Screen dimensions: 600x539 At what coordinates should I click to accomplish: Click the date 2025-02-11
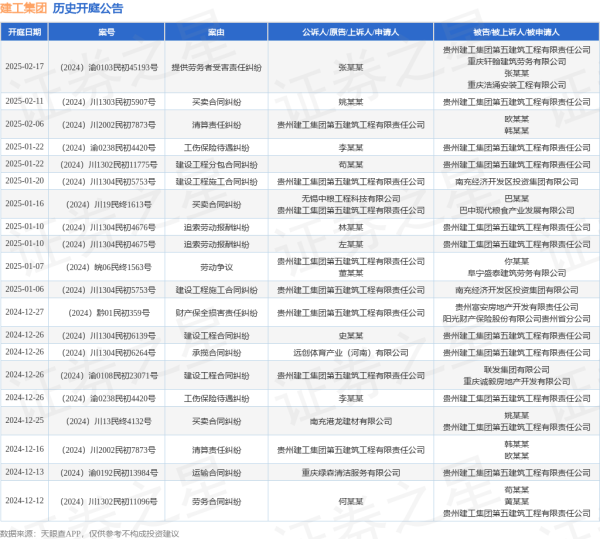tap(24, 101)
